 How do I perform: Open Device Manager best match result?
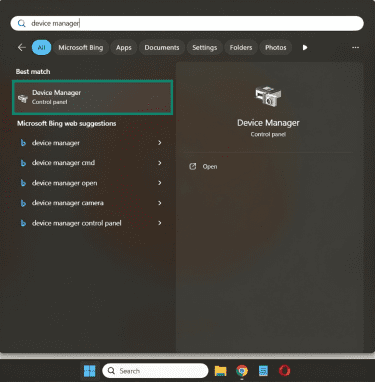[x=92, y=97]
